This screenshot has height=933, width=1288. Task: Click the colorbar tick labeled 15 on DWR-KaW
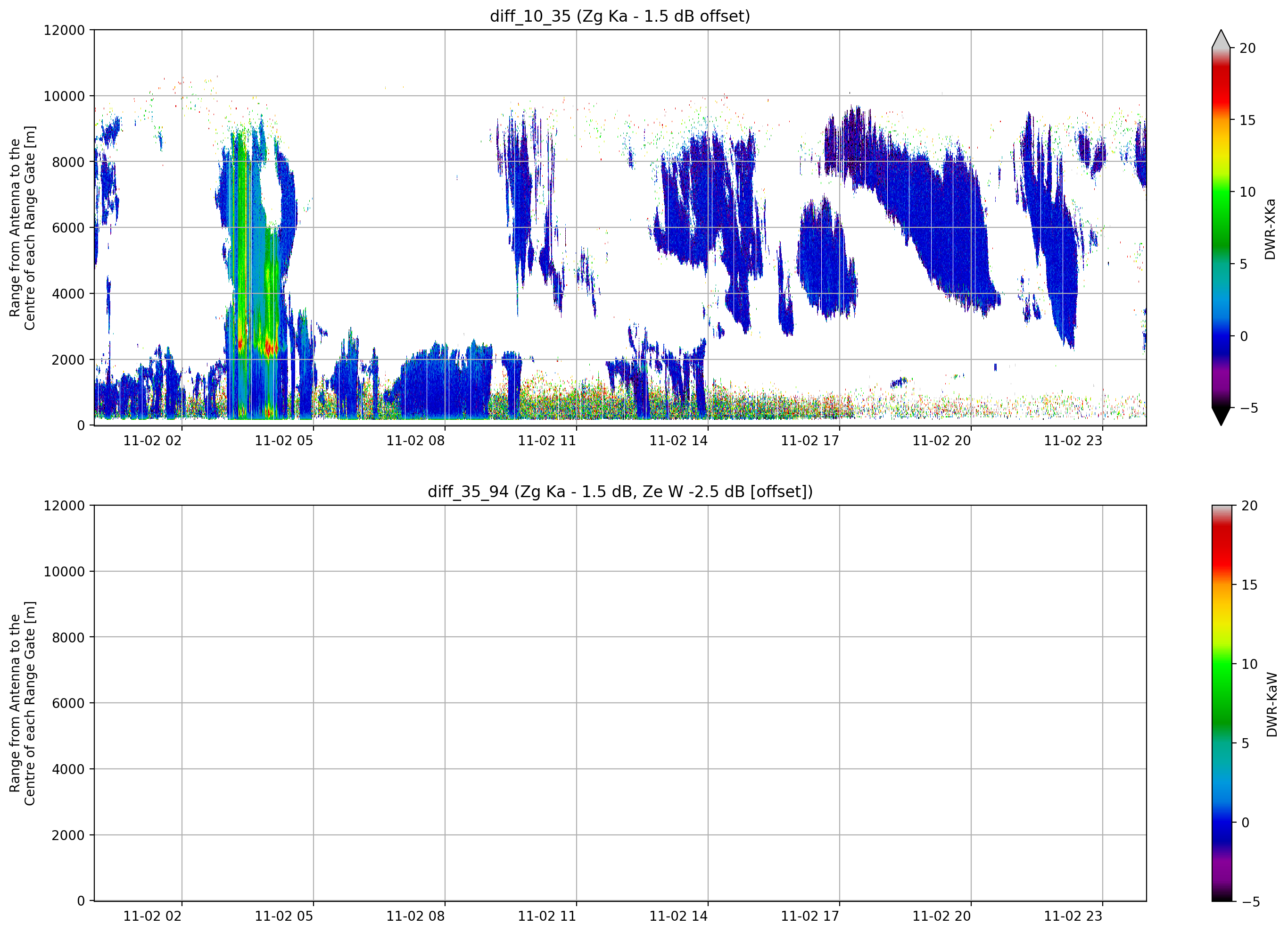coord(1249,585)
